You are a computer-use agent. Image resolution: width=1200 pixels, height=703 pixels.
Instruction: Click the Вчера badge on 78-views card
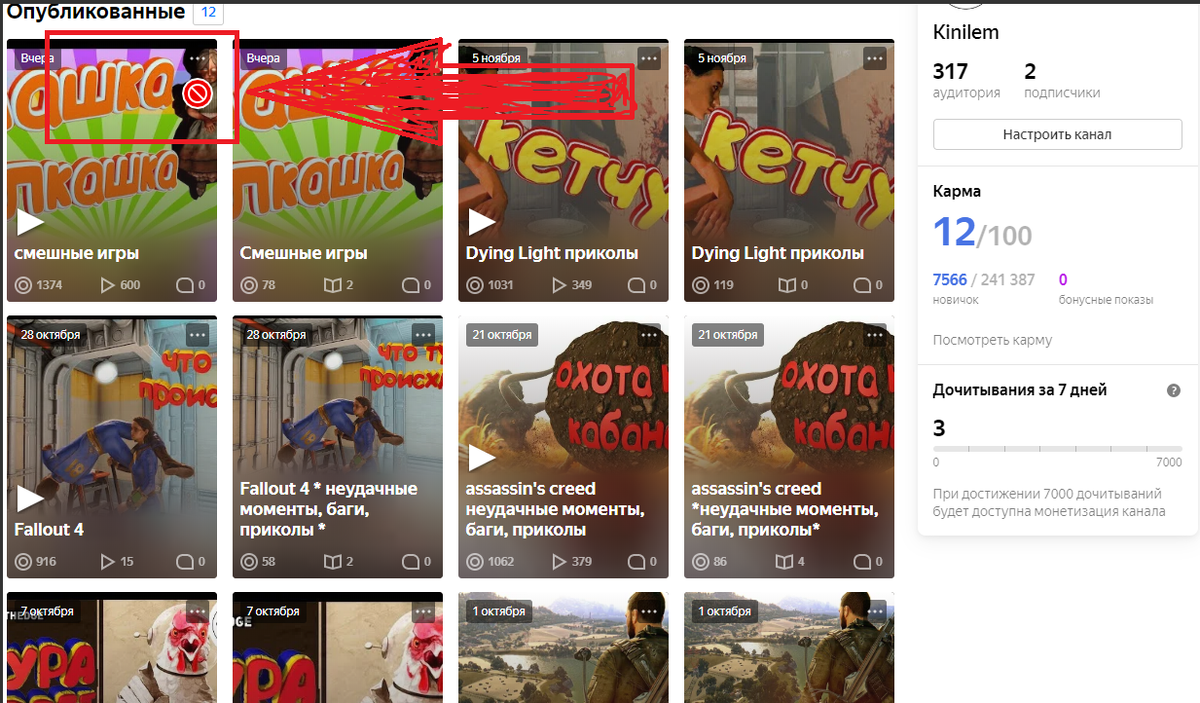(x=263, y=58)
